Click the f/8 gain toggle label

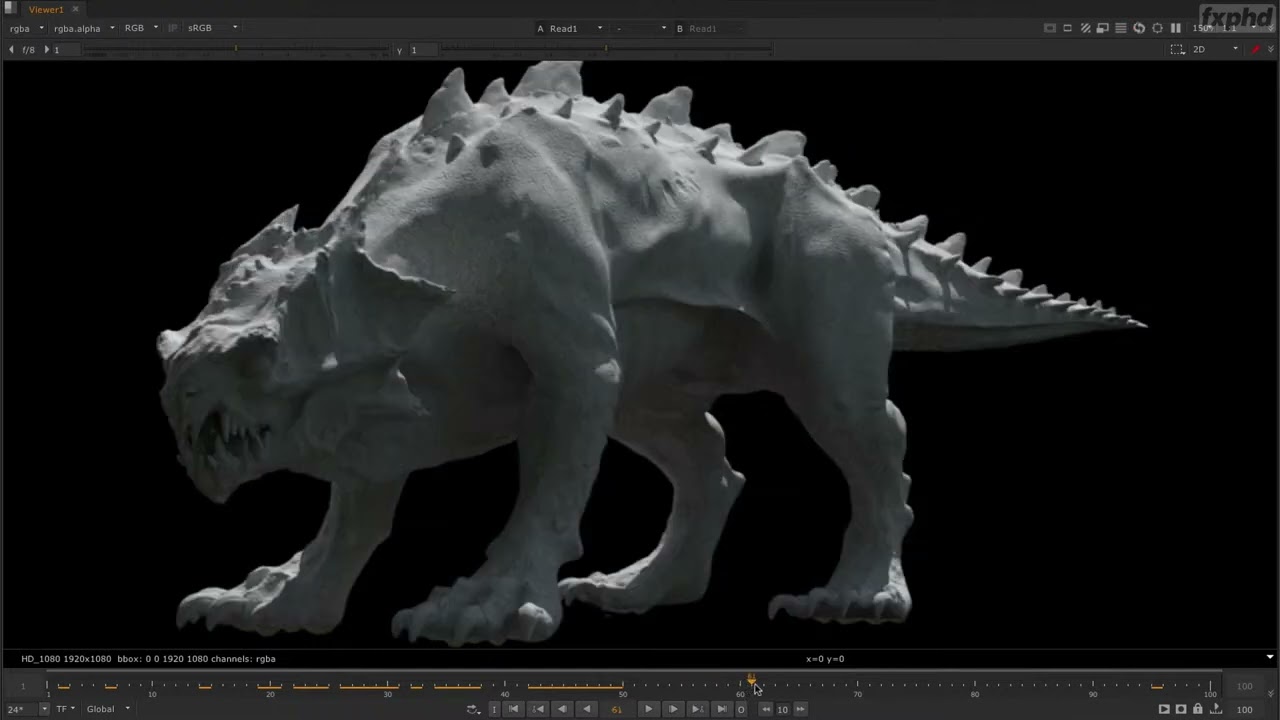click(x=28, y=49)
